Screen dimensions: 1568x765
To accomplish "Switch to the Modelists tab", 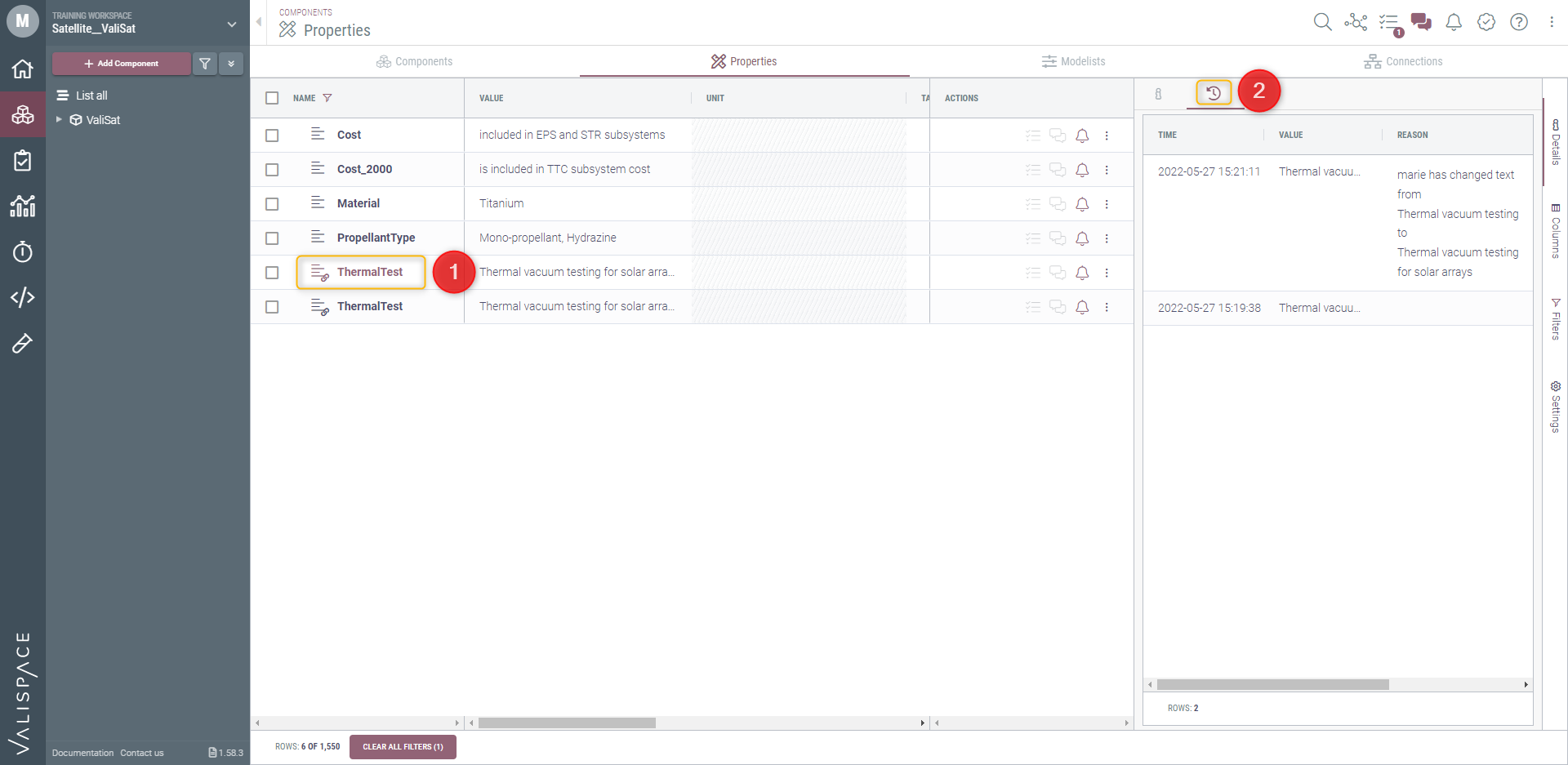I will point(1073,61).
